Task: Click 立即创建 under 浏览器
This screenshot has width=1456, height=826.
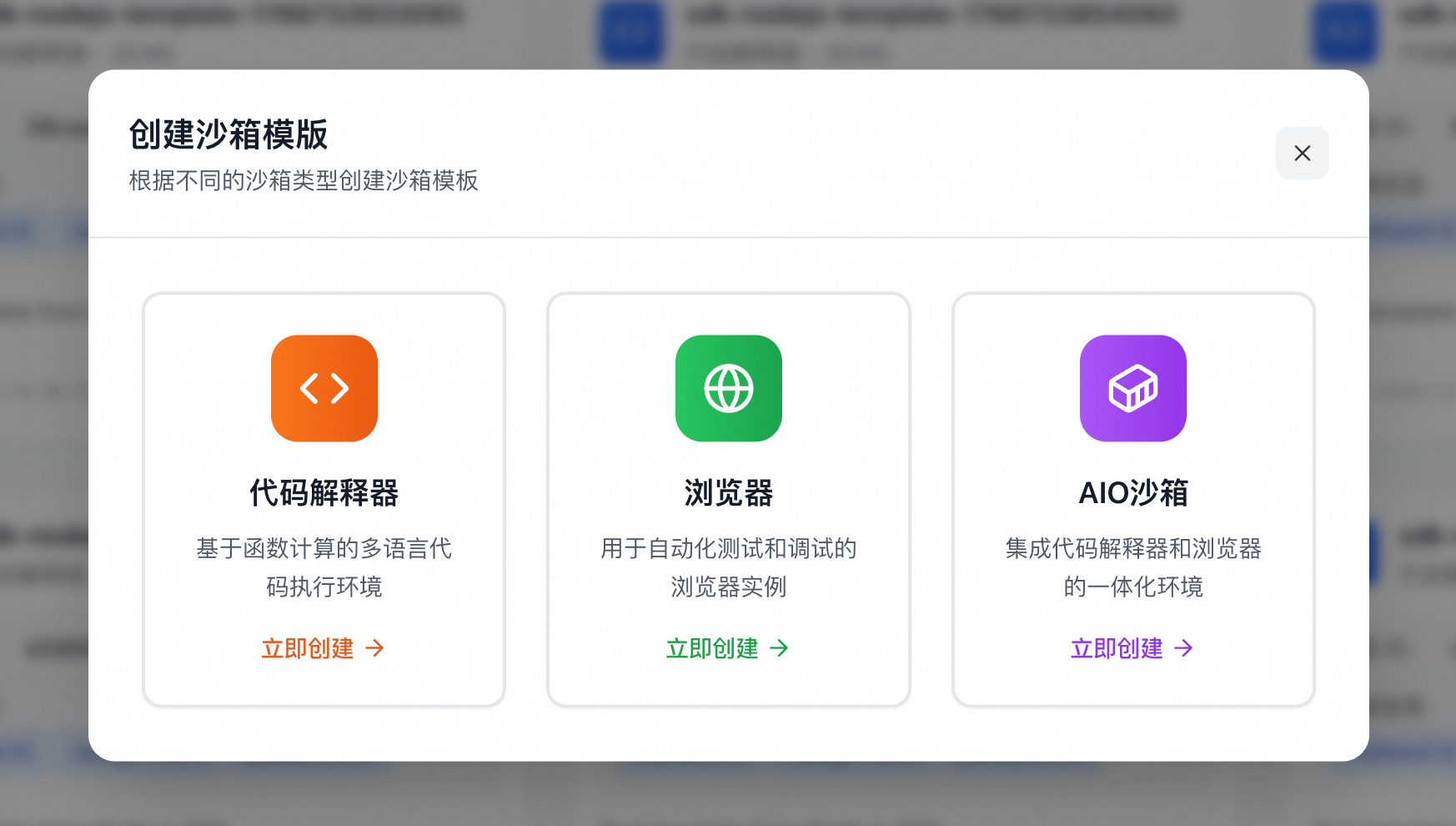Action: 711,648
